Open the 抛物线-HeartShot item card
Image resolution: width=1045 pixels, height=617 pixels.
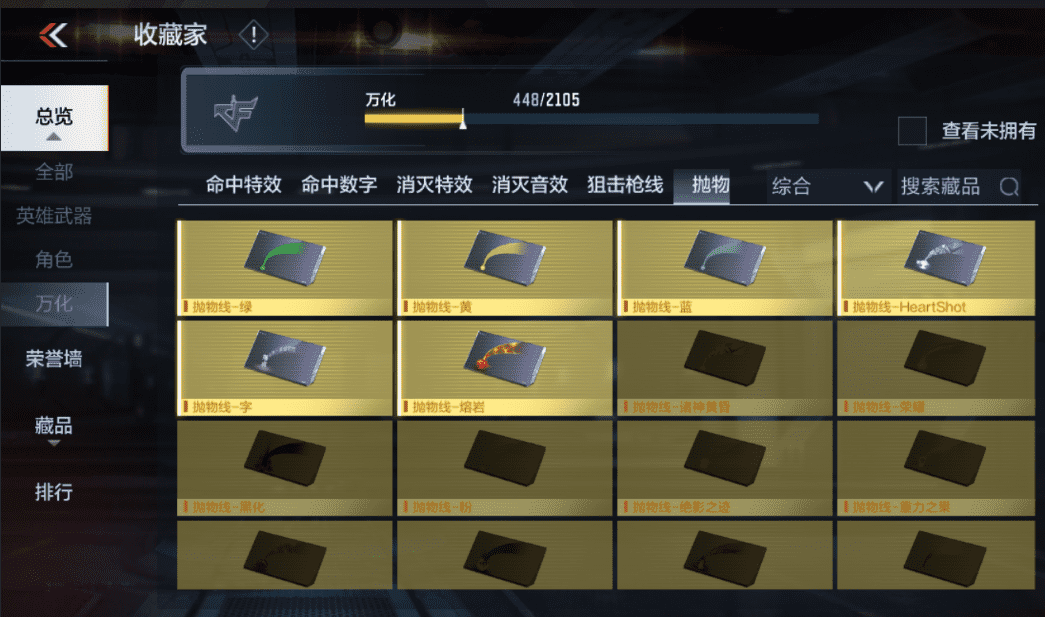[936, 268]
